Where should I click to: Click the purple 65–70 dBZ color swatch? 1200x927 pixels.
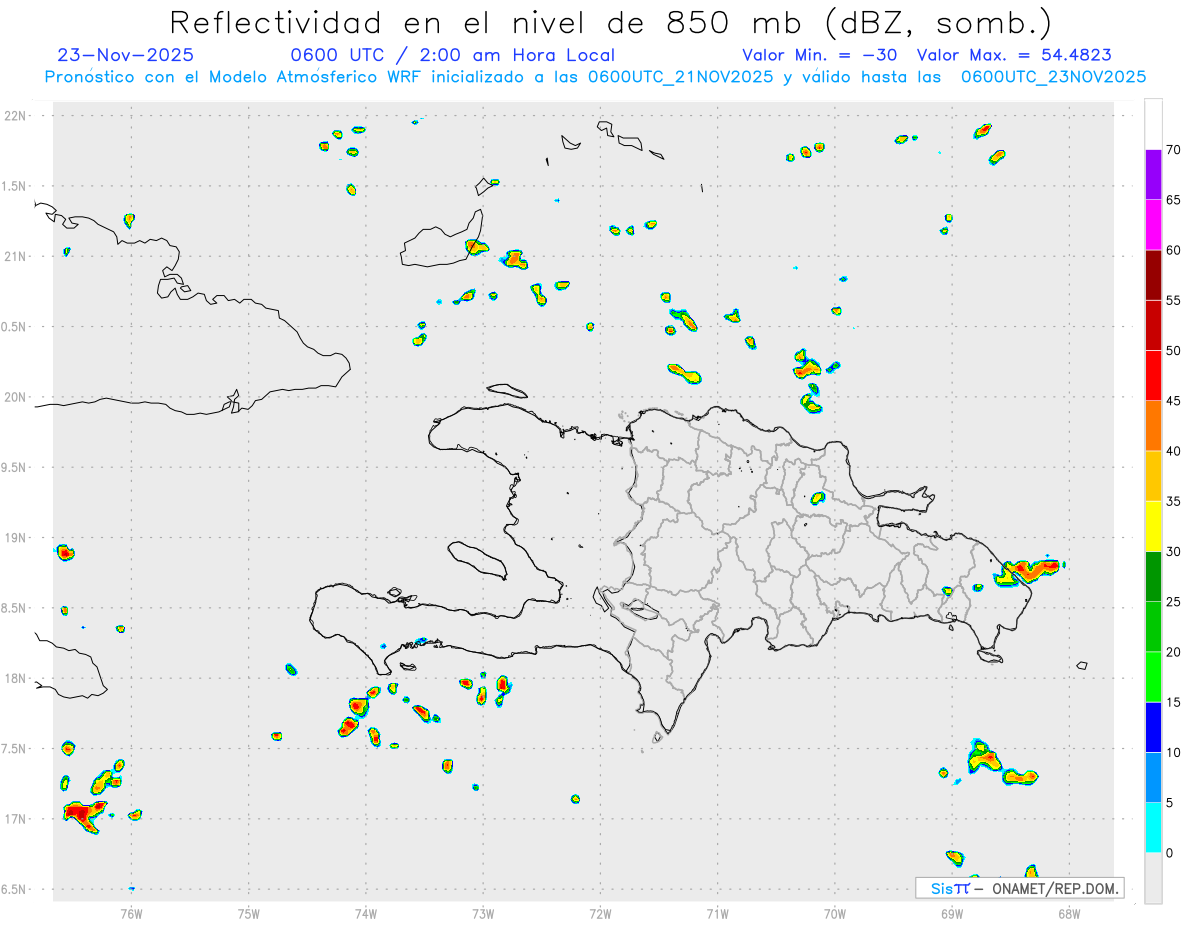(1153, 174)
